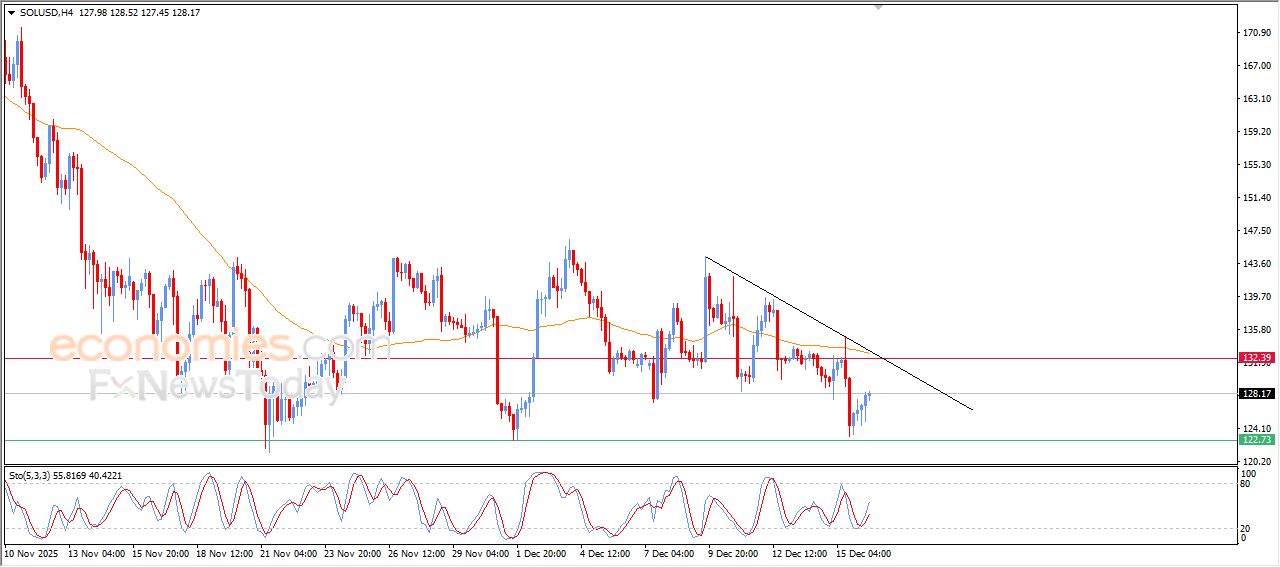Click the 147.50 value on price axis
The image size is (1280, 567).
tap(1255, 231)
